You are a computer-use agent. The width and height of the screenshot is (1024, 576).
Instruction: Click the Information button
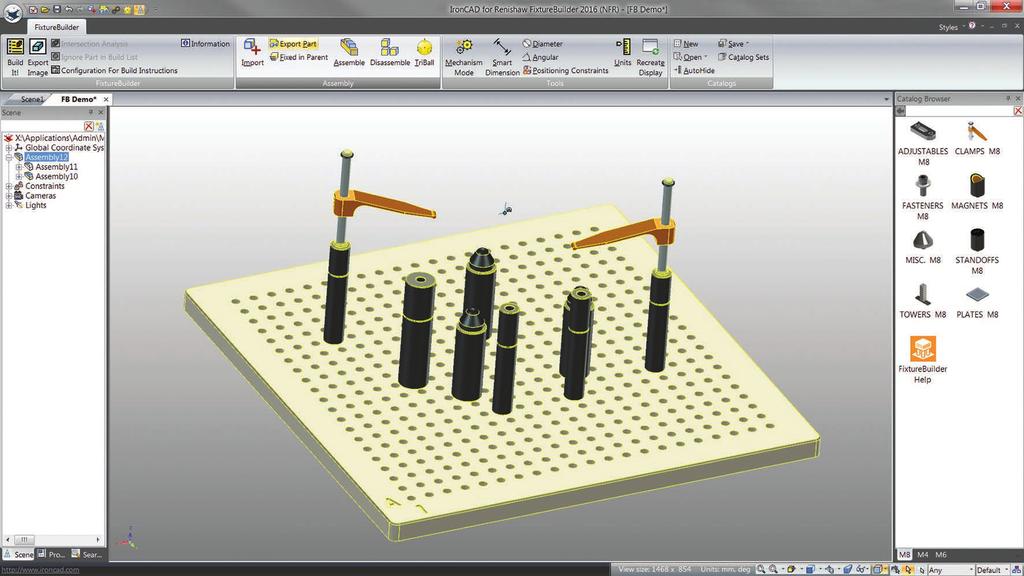(x=205, y=44)
